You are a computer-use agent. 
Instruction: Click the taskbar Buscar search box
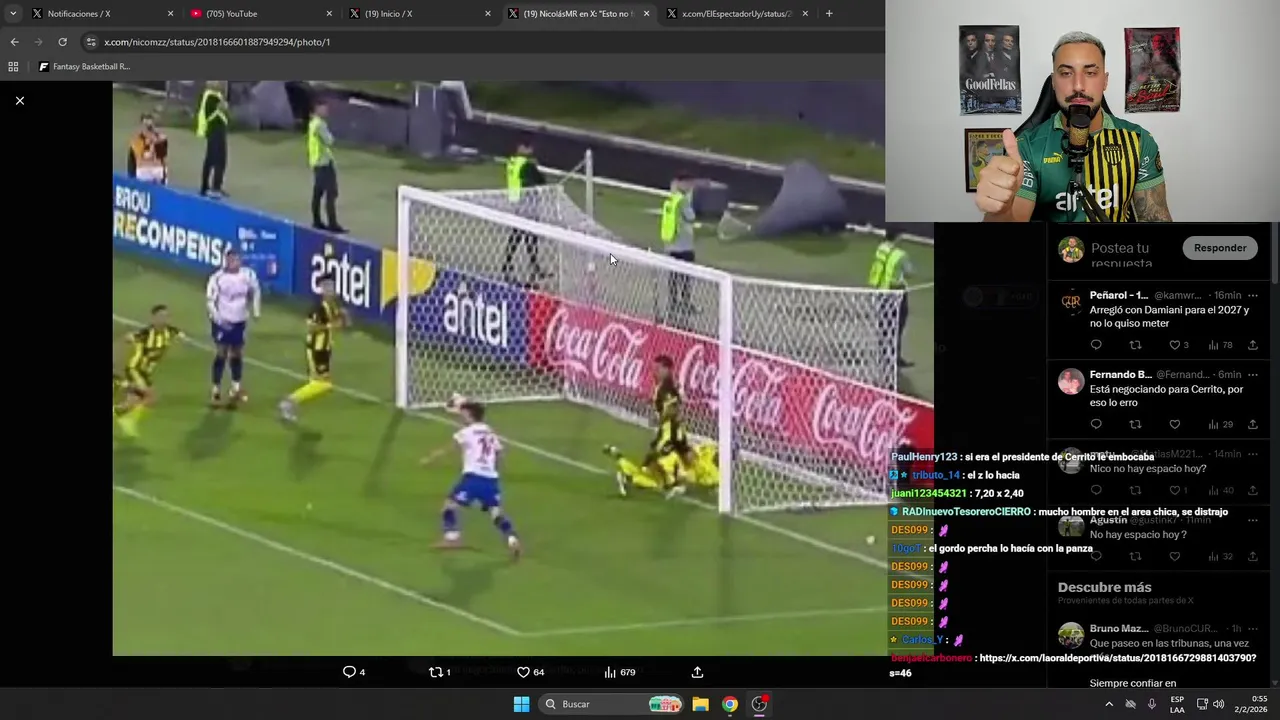pyautogui.click(x=612, y=704)
